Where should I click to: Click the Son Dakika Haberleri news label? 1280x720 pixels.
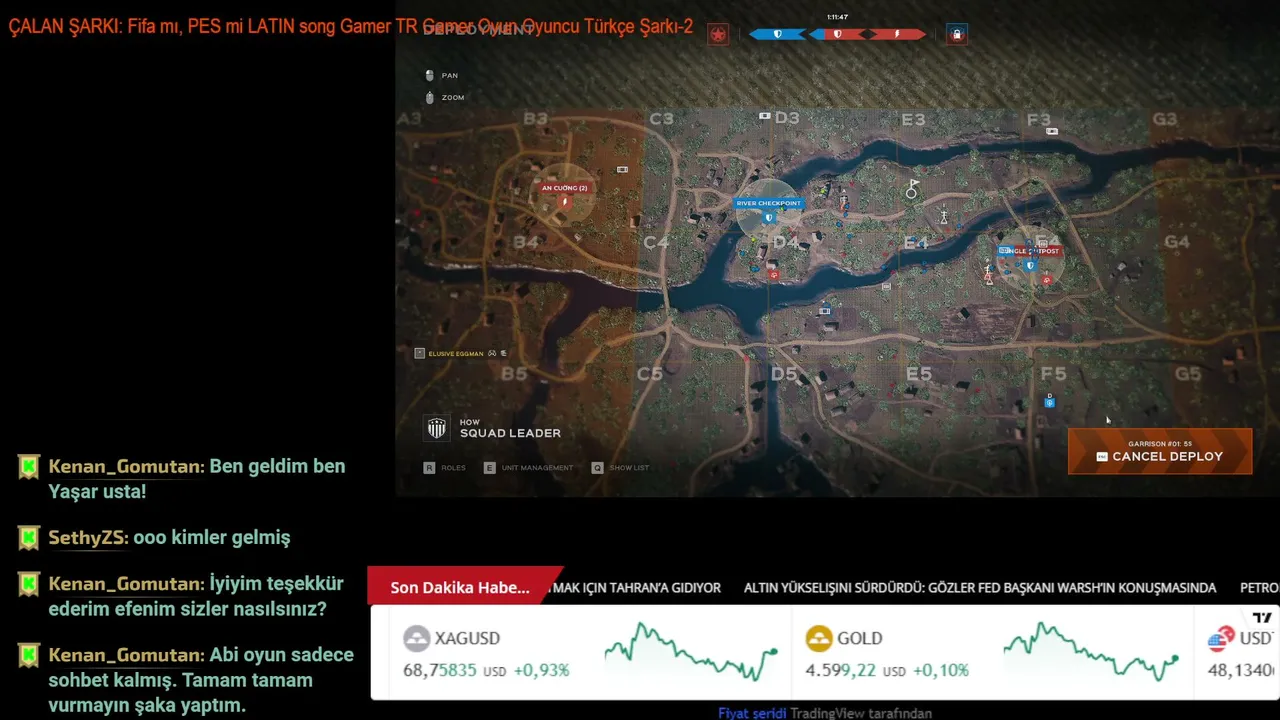[x=460, y=587]
